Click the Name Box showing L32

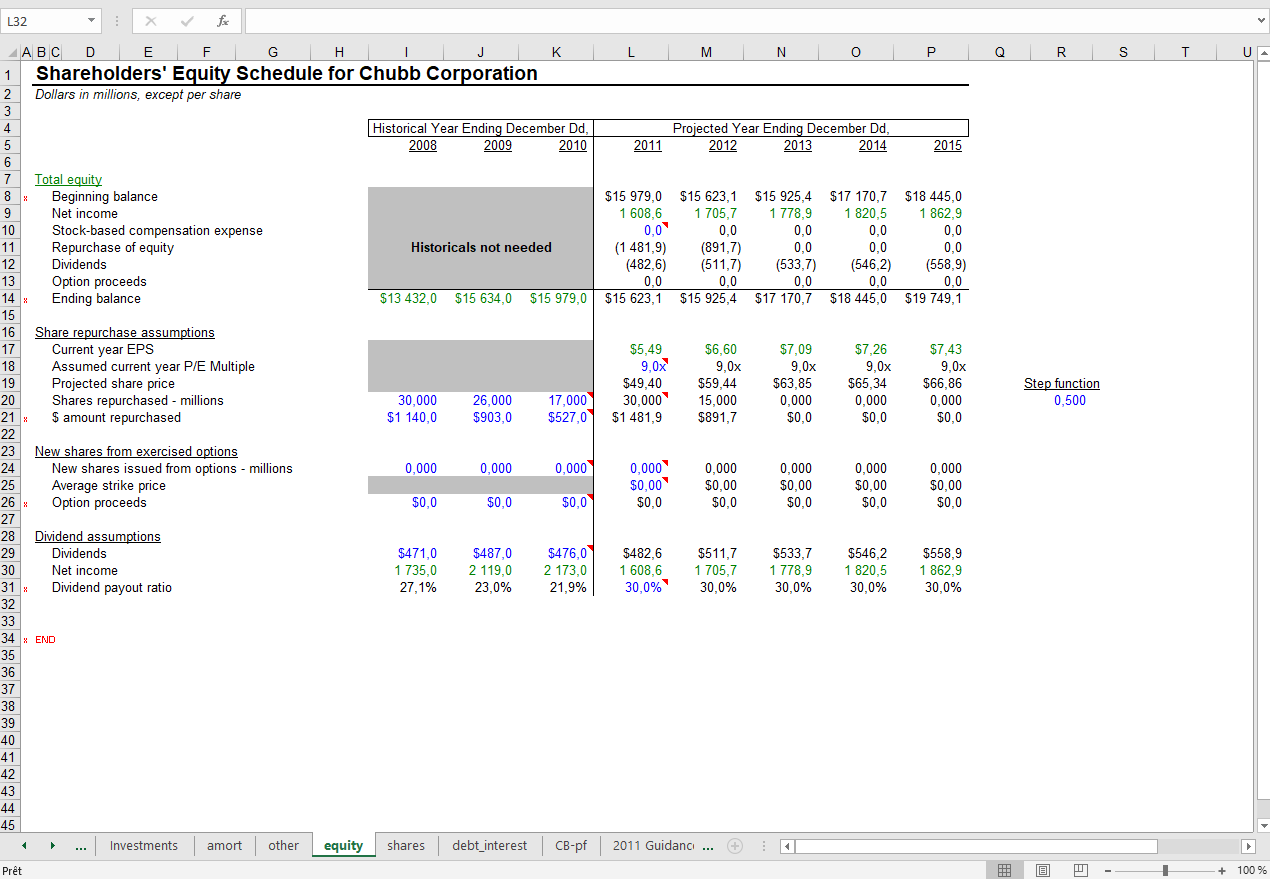tap(43, 21)
